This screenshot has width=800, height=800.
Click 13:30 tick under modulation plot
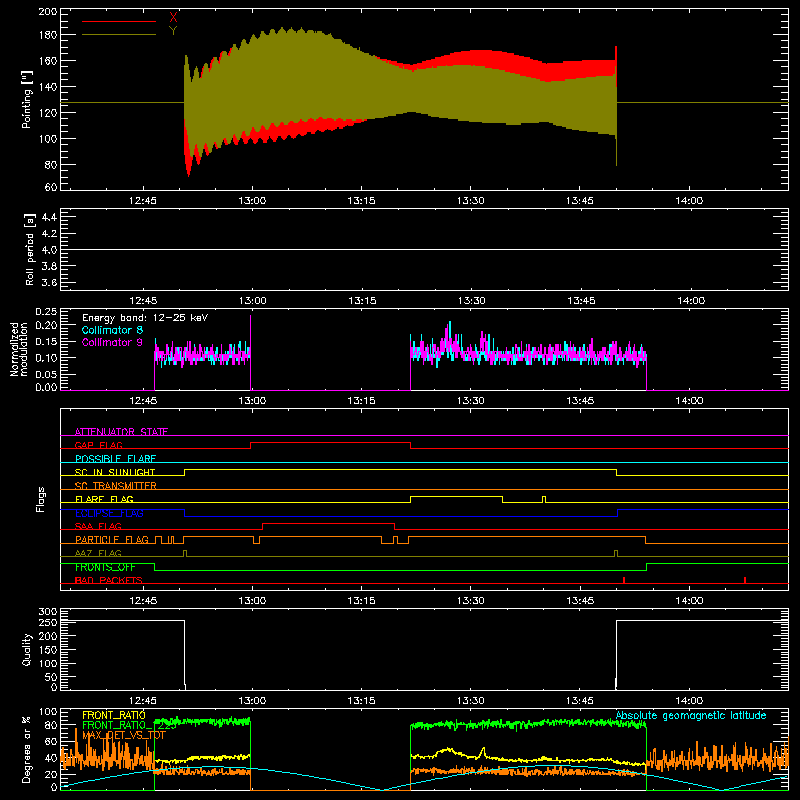(x=470, y=401)
